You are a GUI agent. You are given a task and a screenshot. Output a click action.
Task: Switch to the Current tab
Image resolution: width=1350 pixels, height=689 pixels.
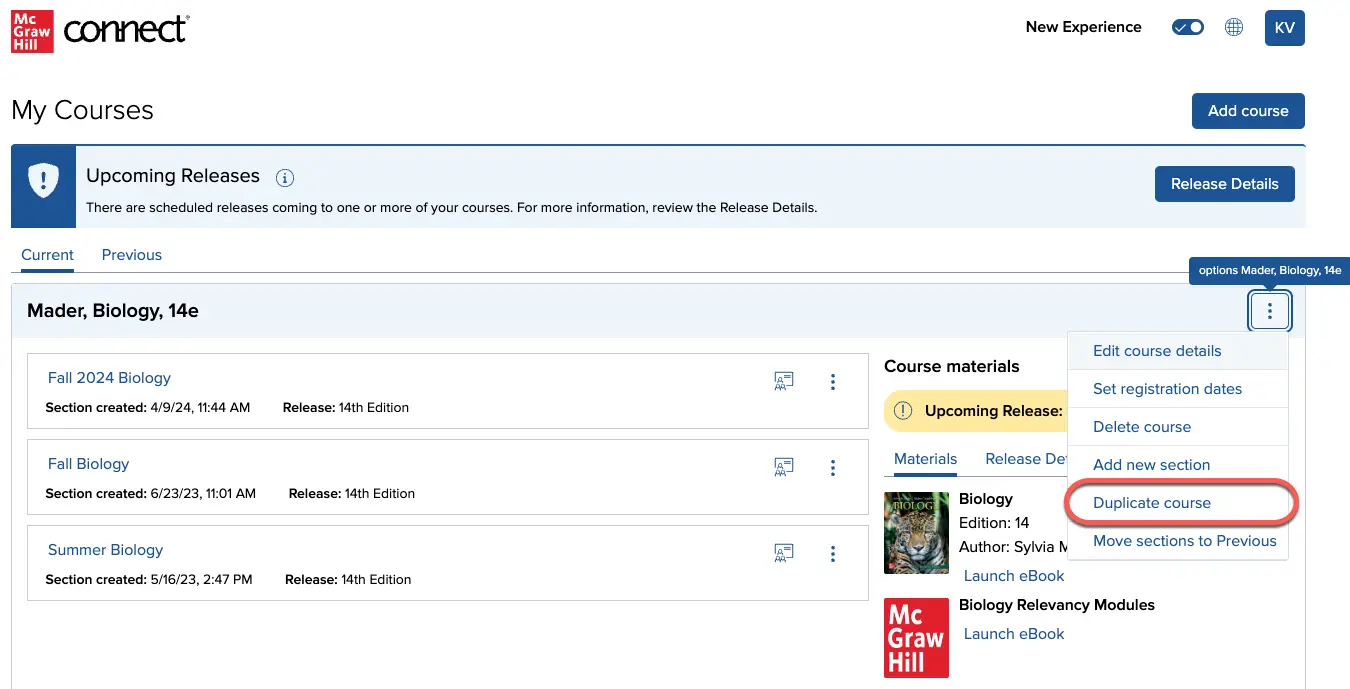[47, 255]
